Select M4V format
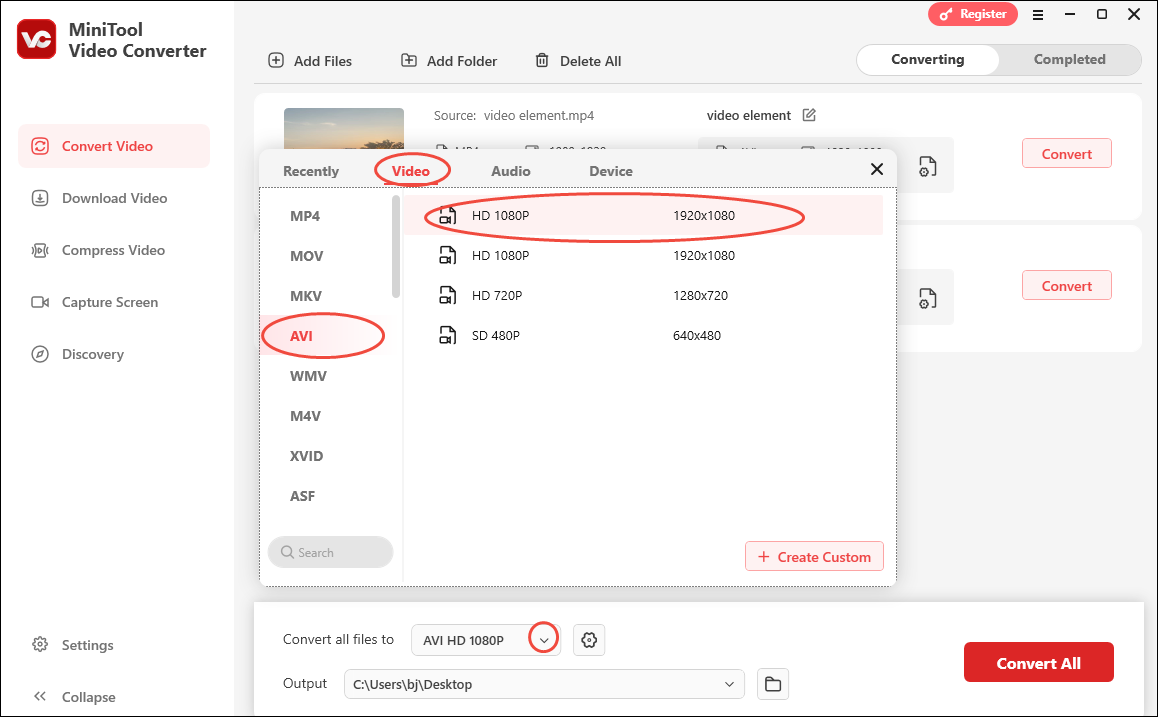 point(305,416)
